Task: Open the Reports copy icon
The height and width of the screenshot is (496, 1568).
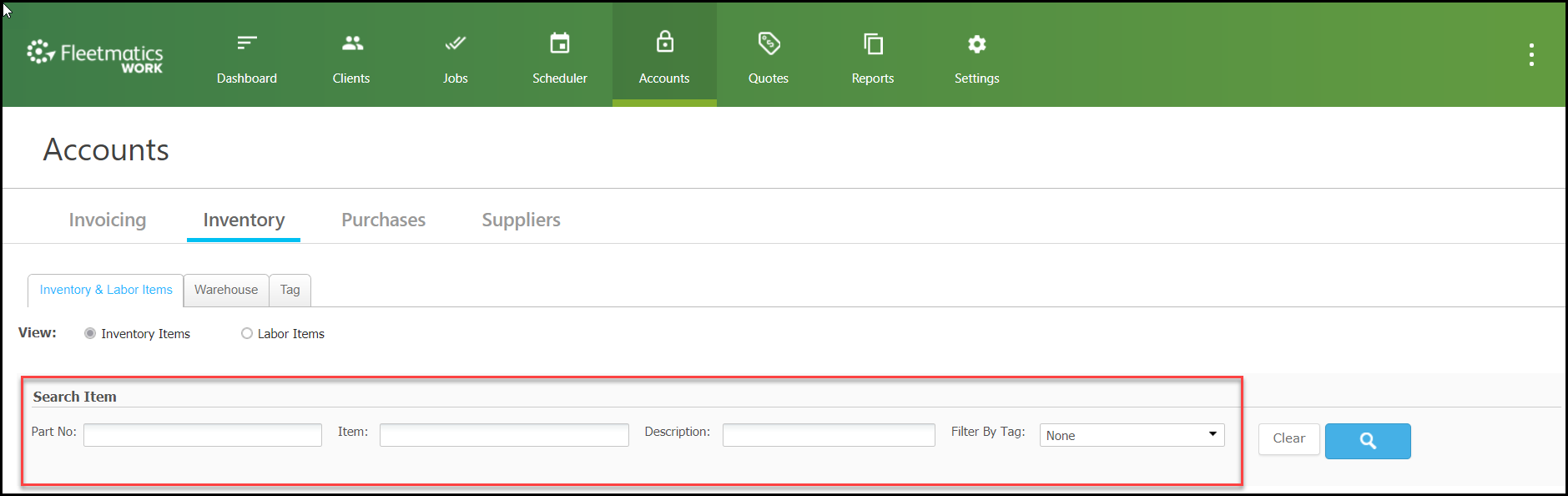Action: tap(874, 43)
